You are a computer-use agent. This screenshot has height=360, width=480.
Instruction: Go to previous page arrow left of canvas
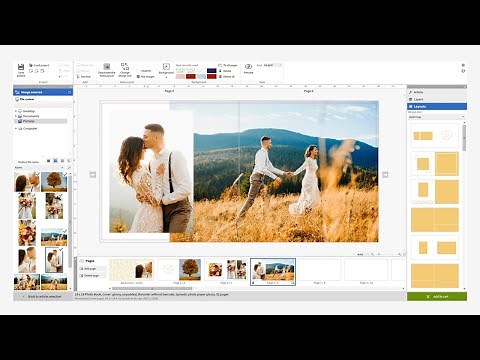point(93,174)
